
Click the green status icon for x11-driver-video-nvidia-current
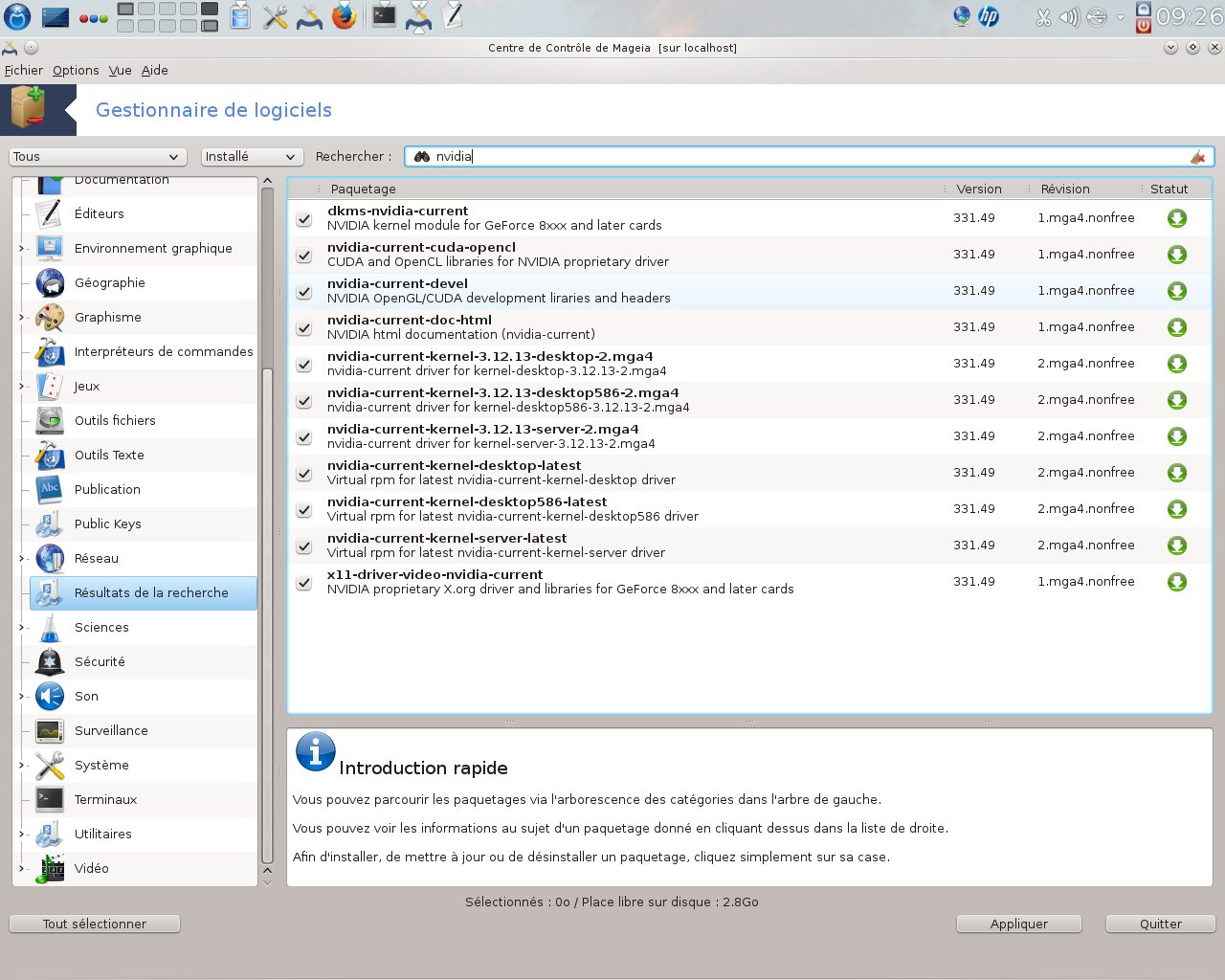click(1177, 582)
